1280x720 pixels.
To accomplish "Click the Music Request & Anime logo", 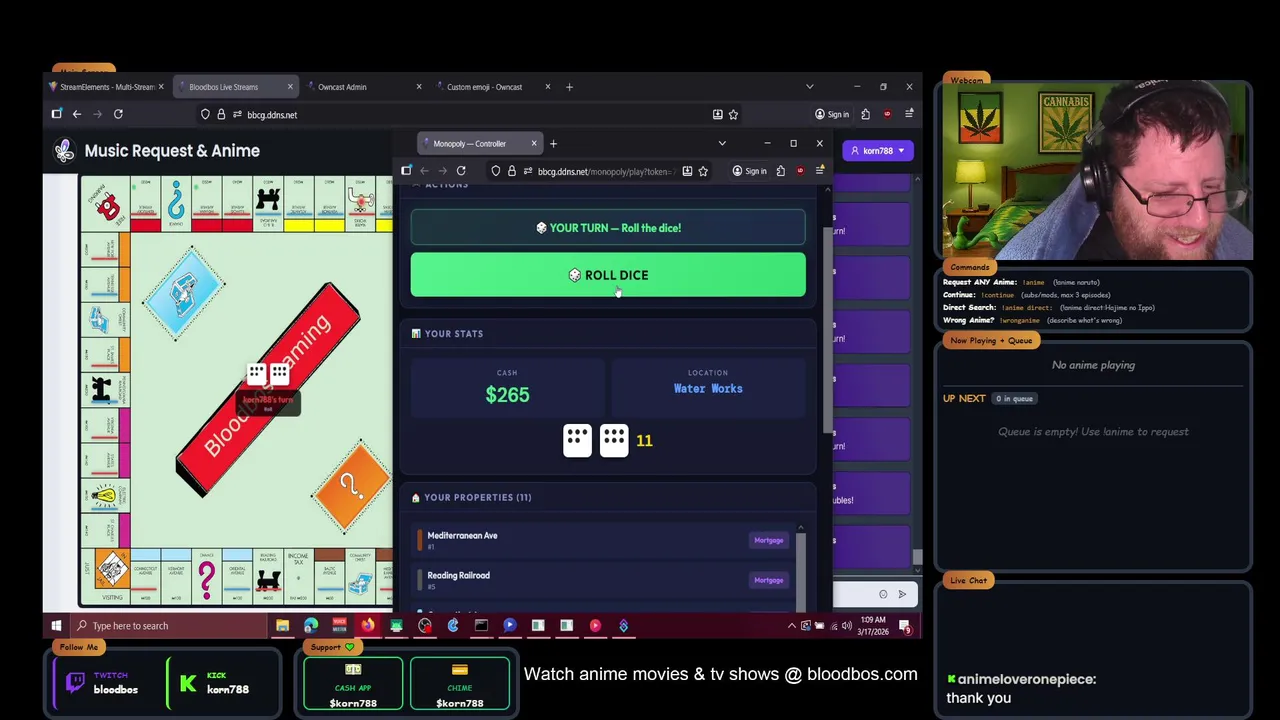I will coord(65,151).
